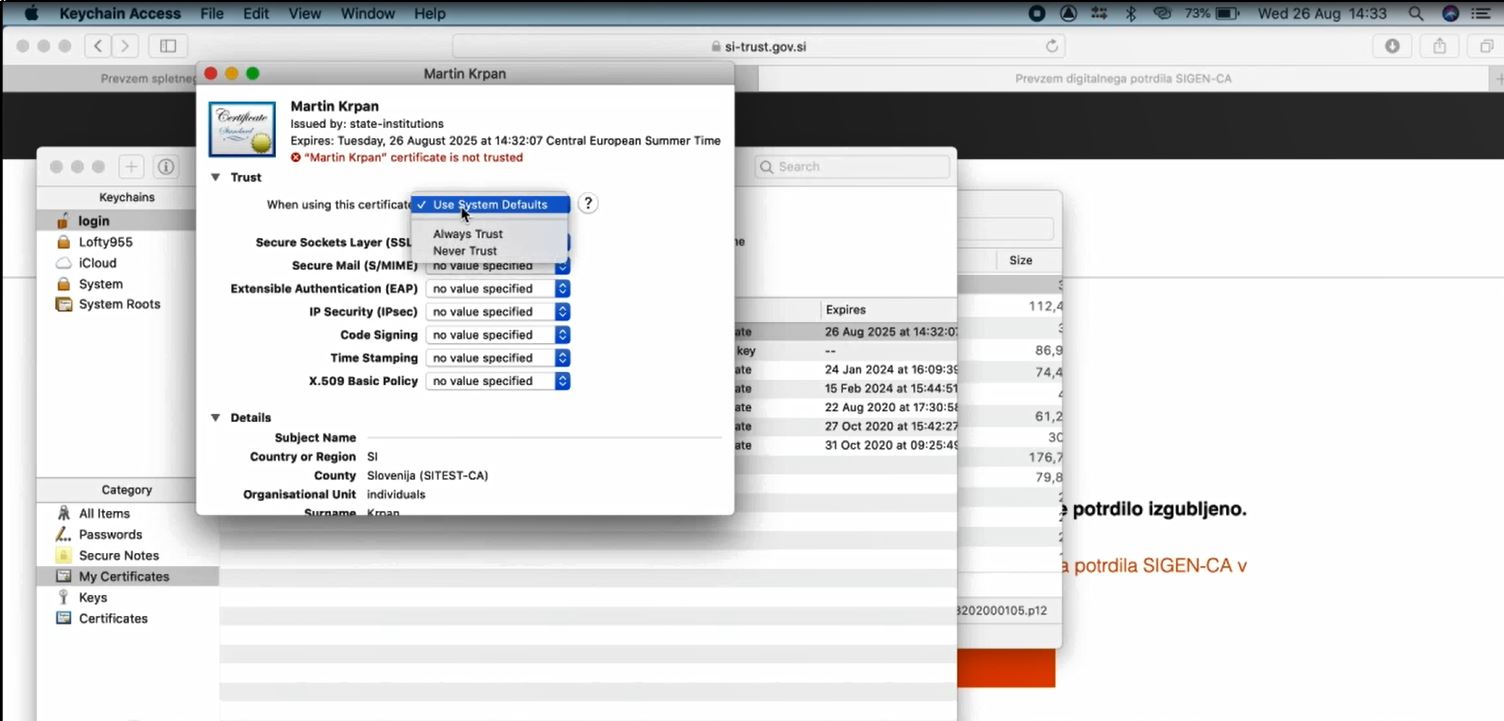Open the Window menu

[368, 14]
